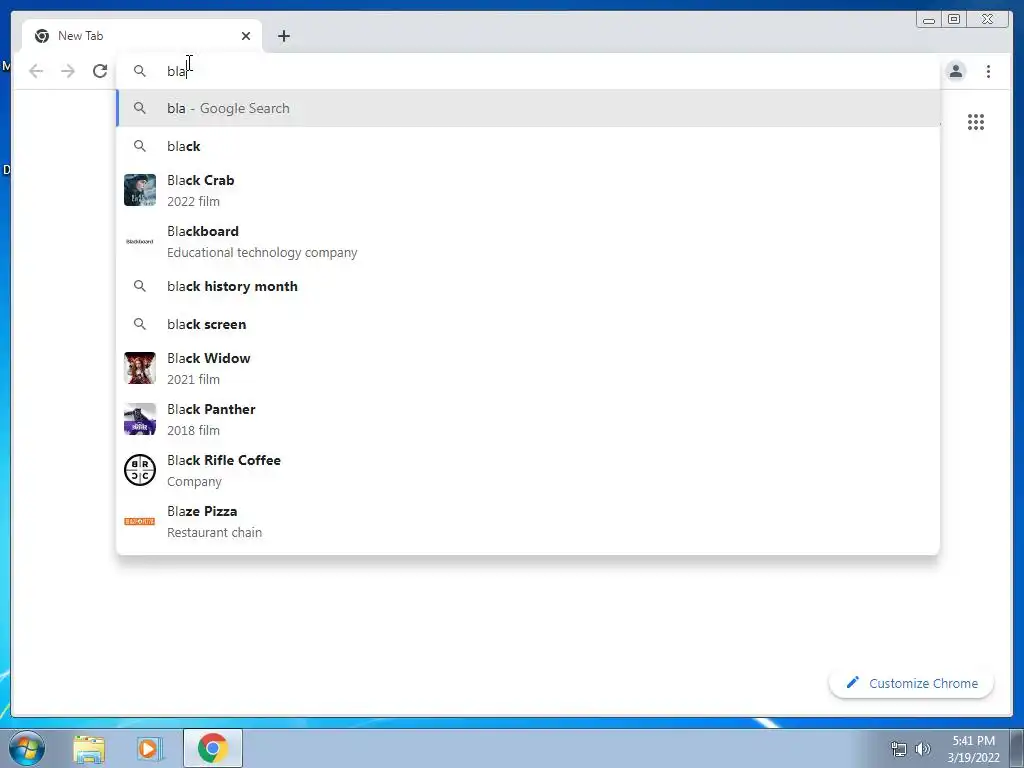Click the Blaze Pizza orange logo

(x=140, y=521)
